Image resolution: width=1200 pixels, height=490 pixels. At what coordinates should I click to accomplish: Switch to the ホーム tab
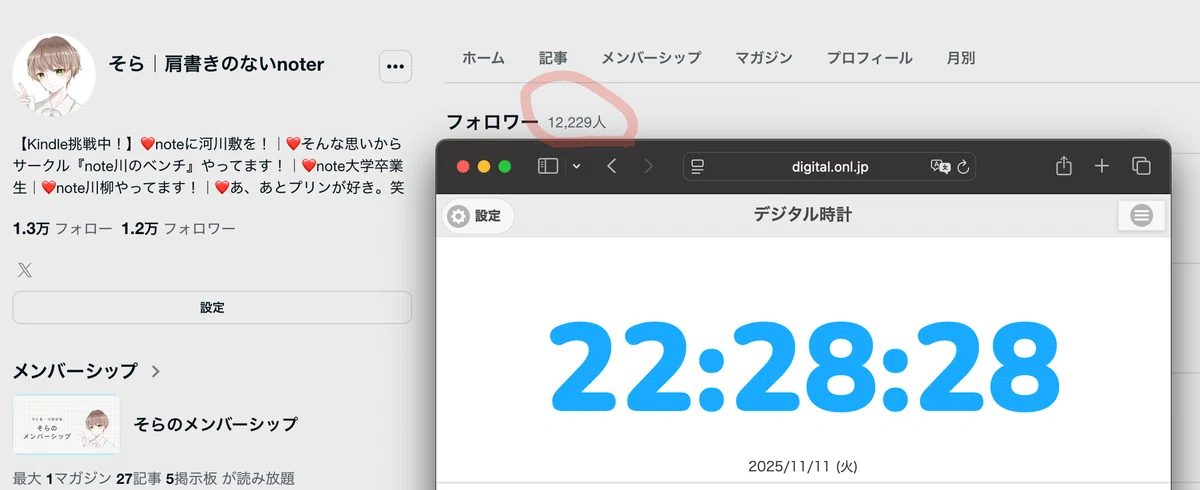(x=483, y=58)
